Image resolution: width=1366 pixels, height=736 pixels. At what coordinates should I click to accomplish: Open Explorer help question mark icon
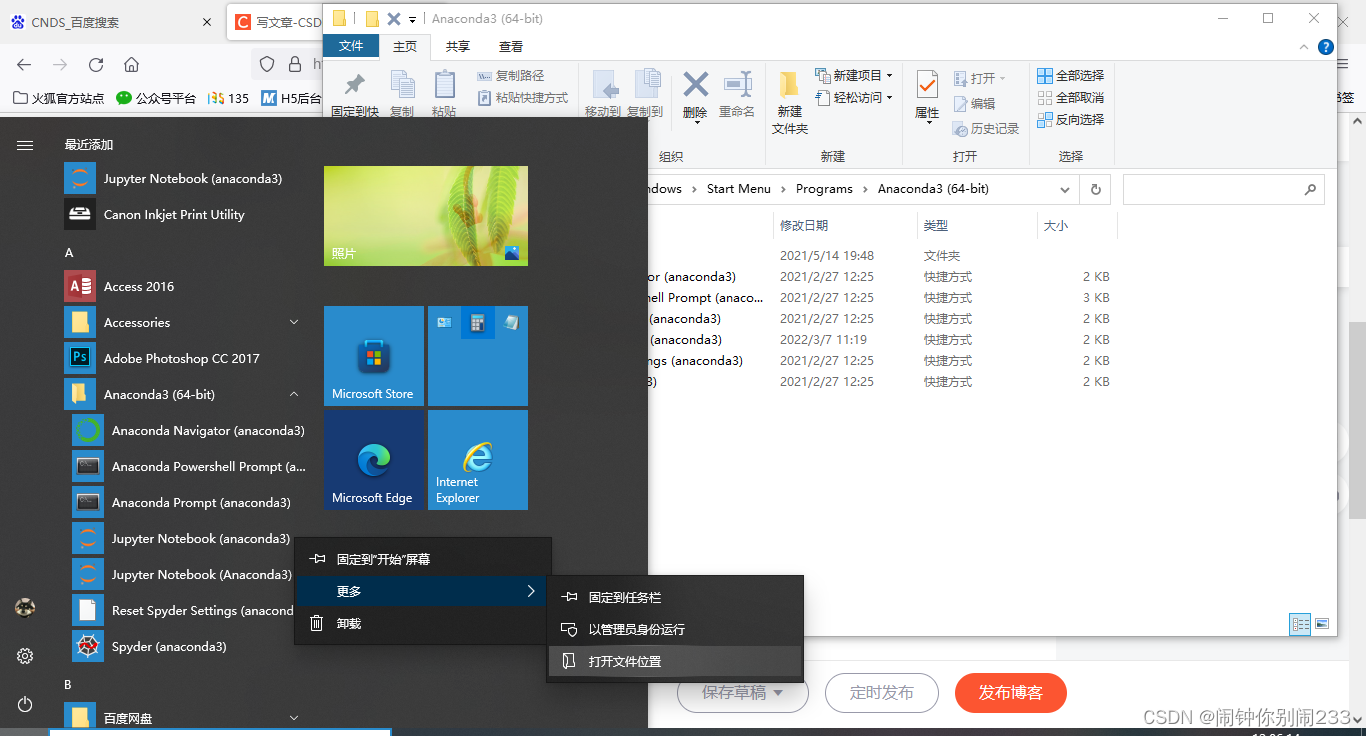click(1326, 47)
